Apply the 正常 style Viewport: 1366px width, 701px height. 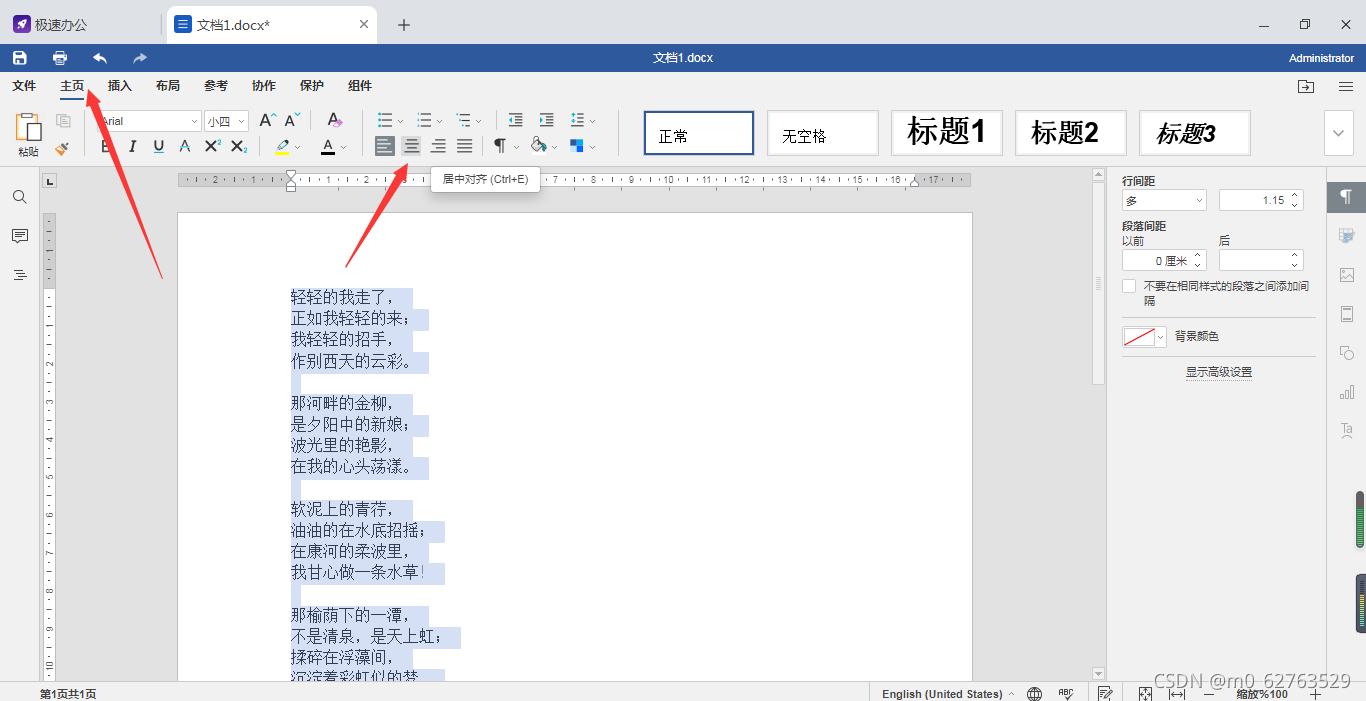tap(698, 133)
